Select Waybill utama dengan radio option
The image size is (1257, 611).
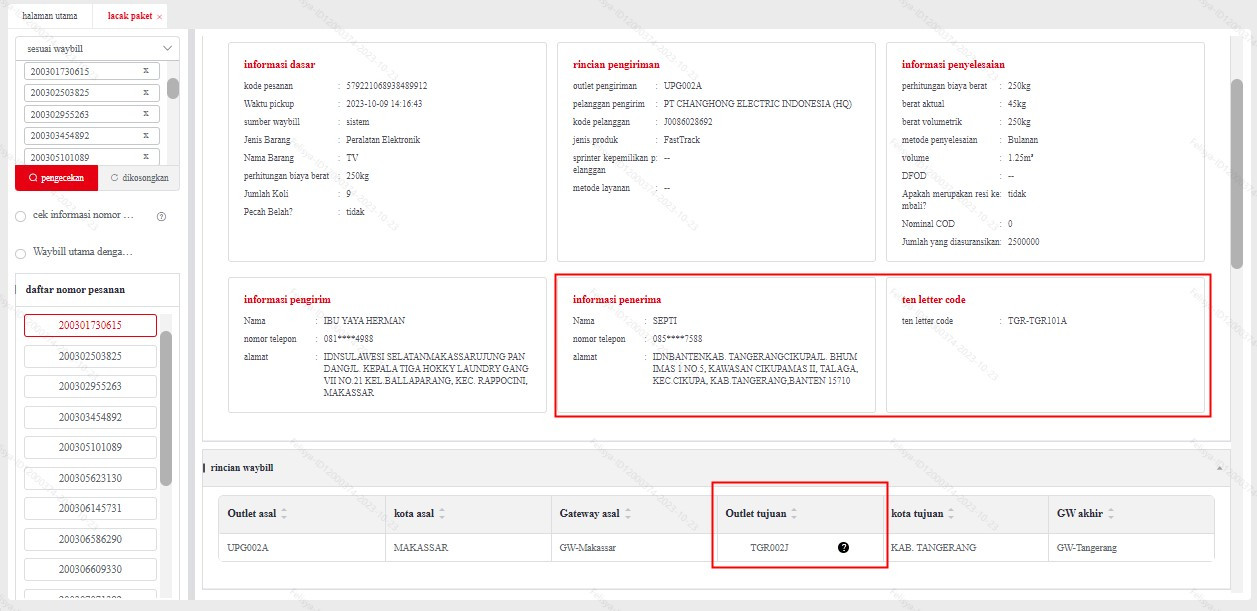(22, 252)
